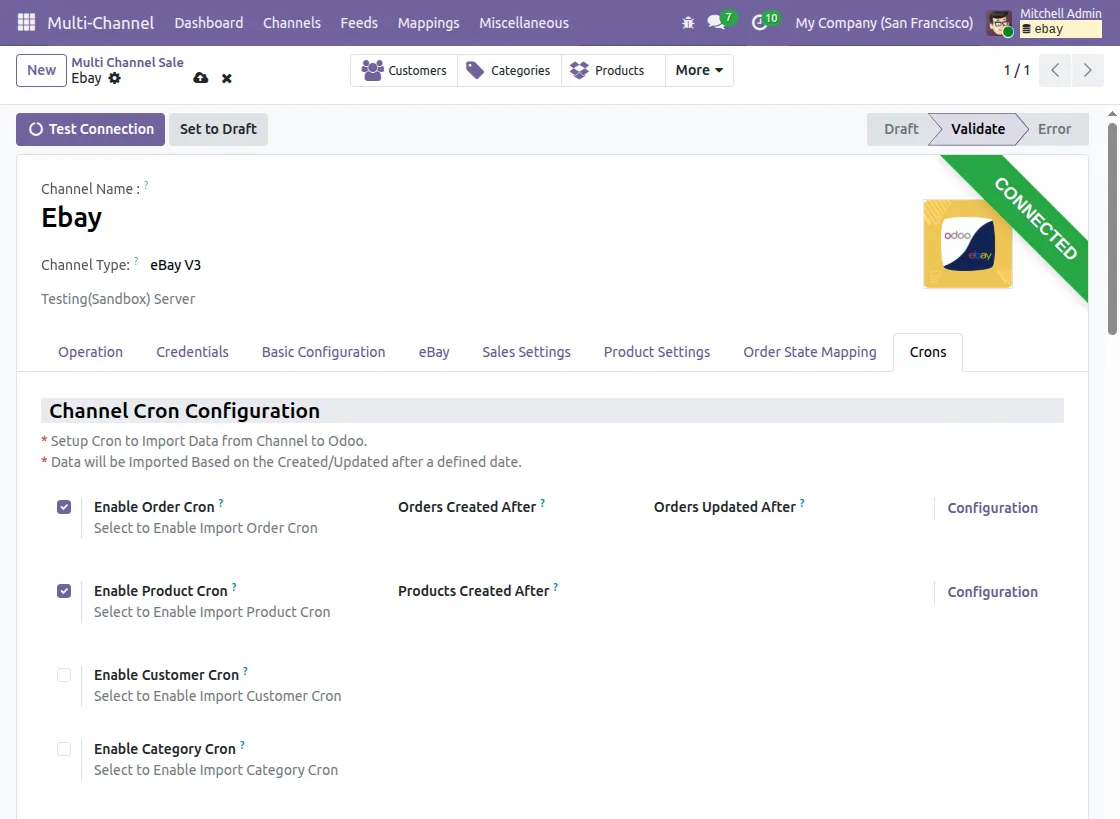Uncheck Enable Product Cron checkbox
1120x819 pixels.
(64, 591)
